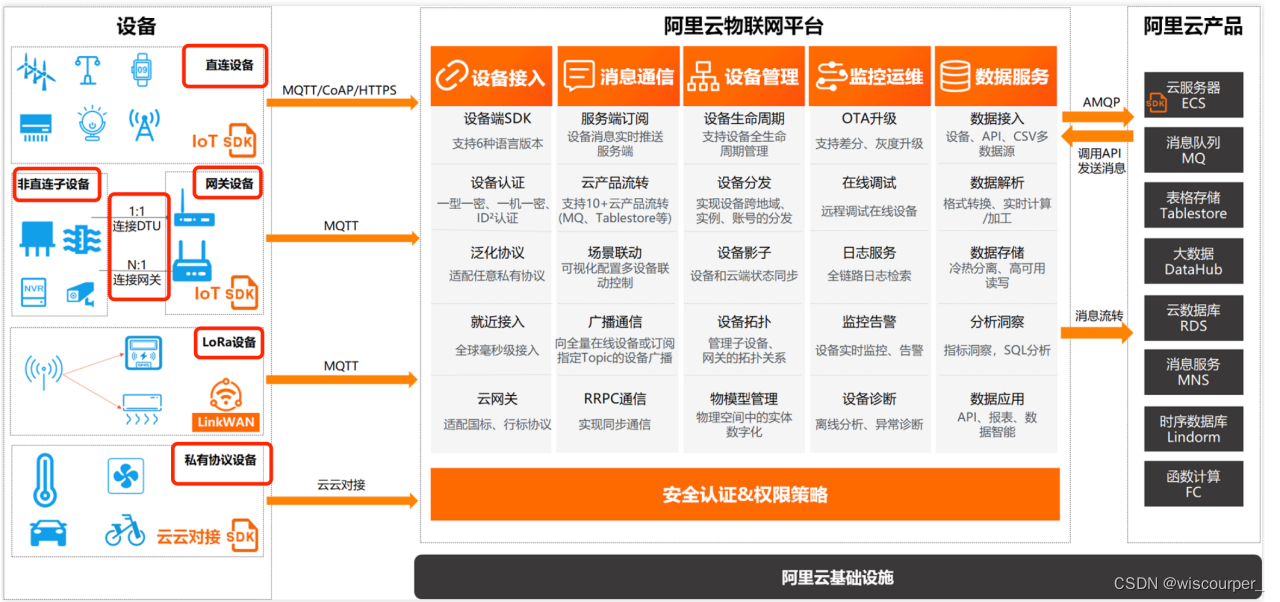Click the 云云对接 SDK icon
Viewport: 1280px width, 602px height.
pyautogui.click(x=208, y=536)
